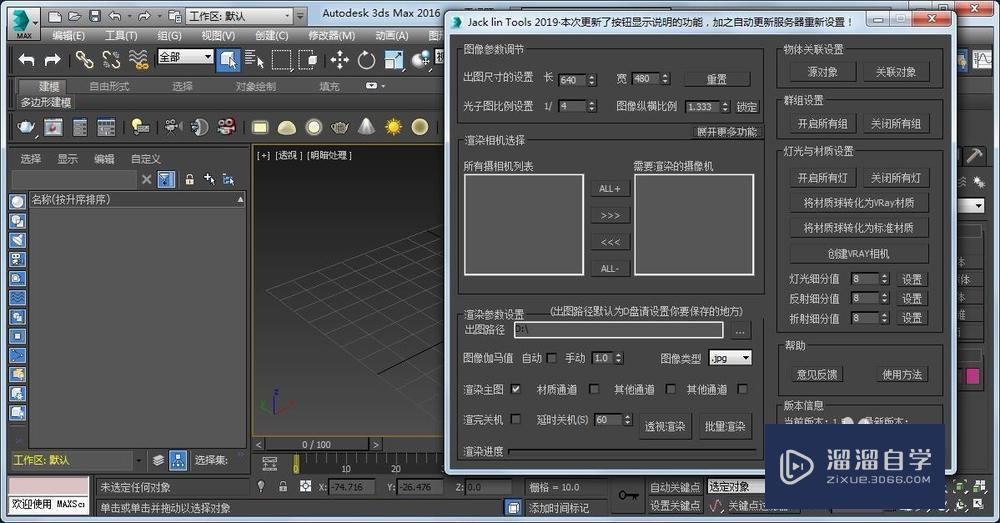1000x523 pixels.
Task: Click the cone primitive icon
Action: (x=366, y=126)
